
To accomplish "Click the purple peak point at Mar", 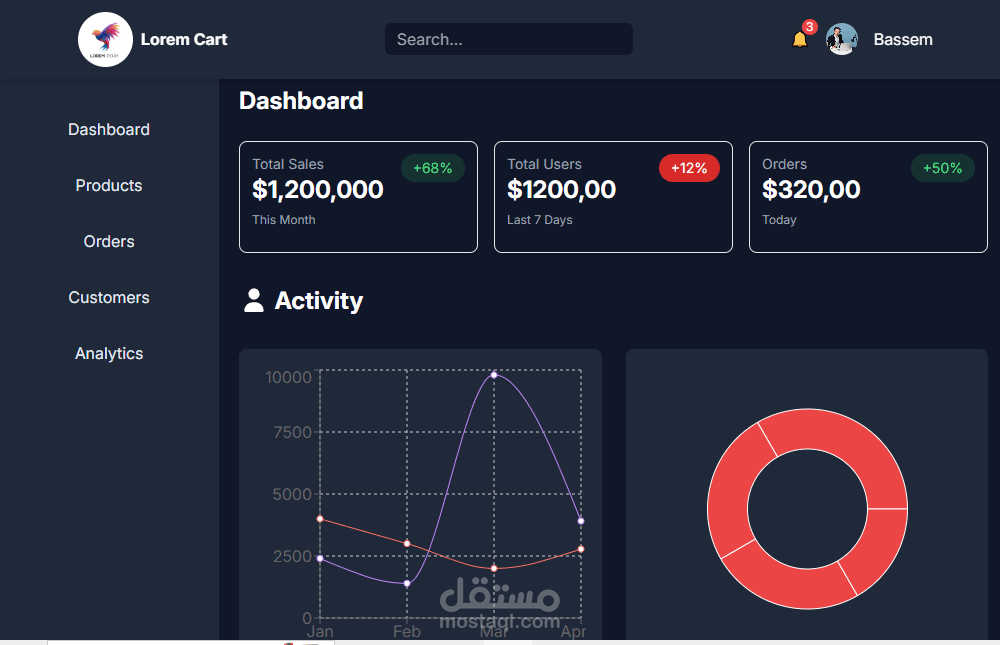I will click(494, 375).
